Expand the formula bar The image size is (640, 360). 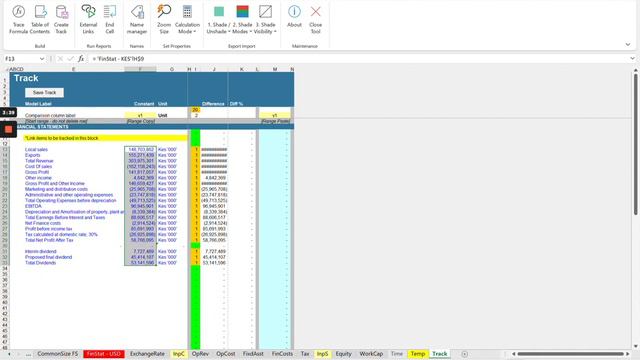coord(632,59)
